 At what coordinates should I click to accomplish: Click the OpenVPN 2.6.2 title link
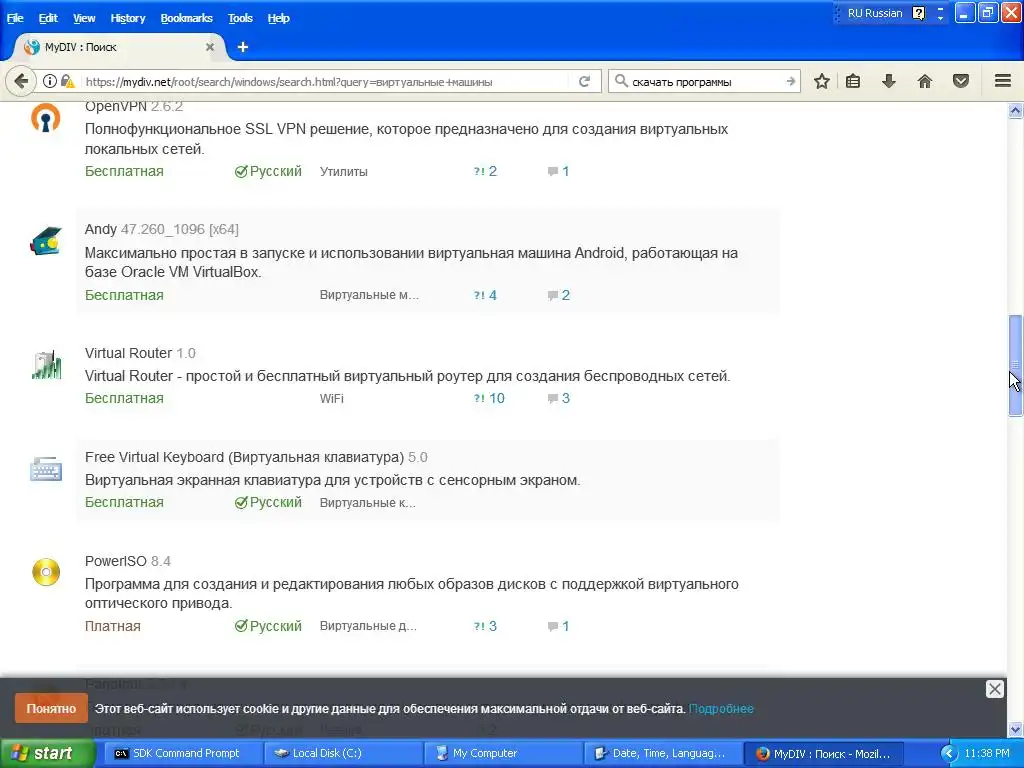tap(133, 106)
